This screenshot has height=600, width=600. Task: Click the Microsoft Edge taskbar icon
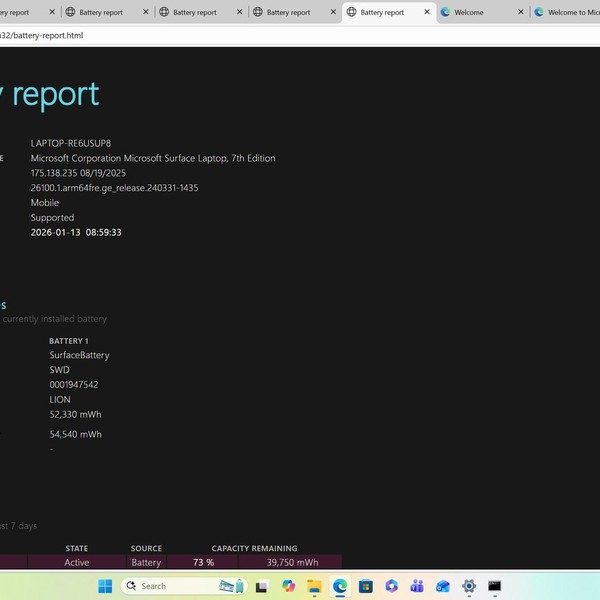340,586
